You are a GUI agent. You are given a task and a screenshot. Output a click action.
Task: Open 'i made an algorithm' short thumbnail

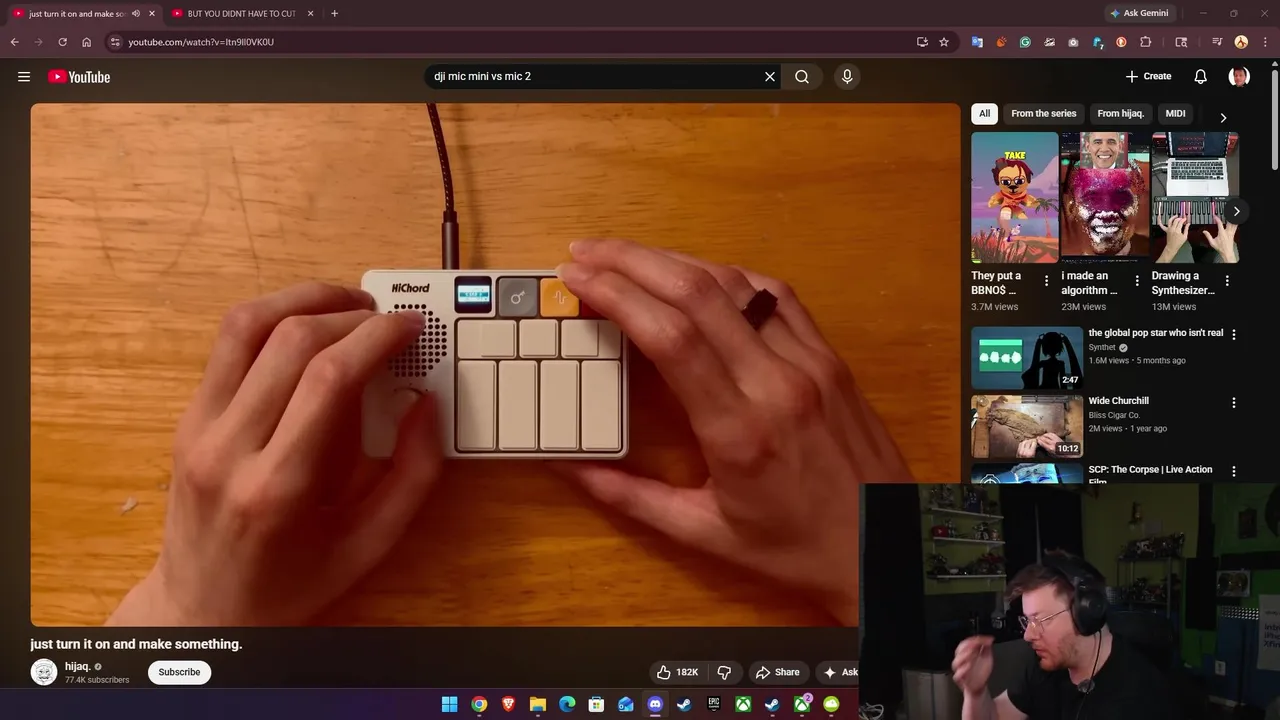tap(1105, 197)
